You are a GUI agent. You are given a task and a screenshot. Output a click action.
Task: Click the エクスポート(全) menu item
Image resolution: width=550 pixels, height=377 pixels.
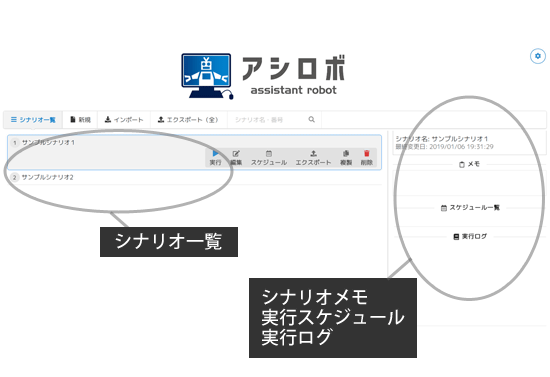(189, 120)
